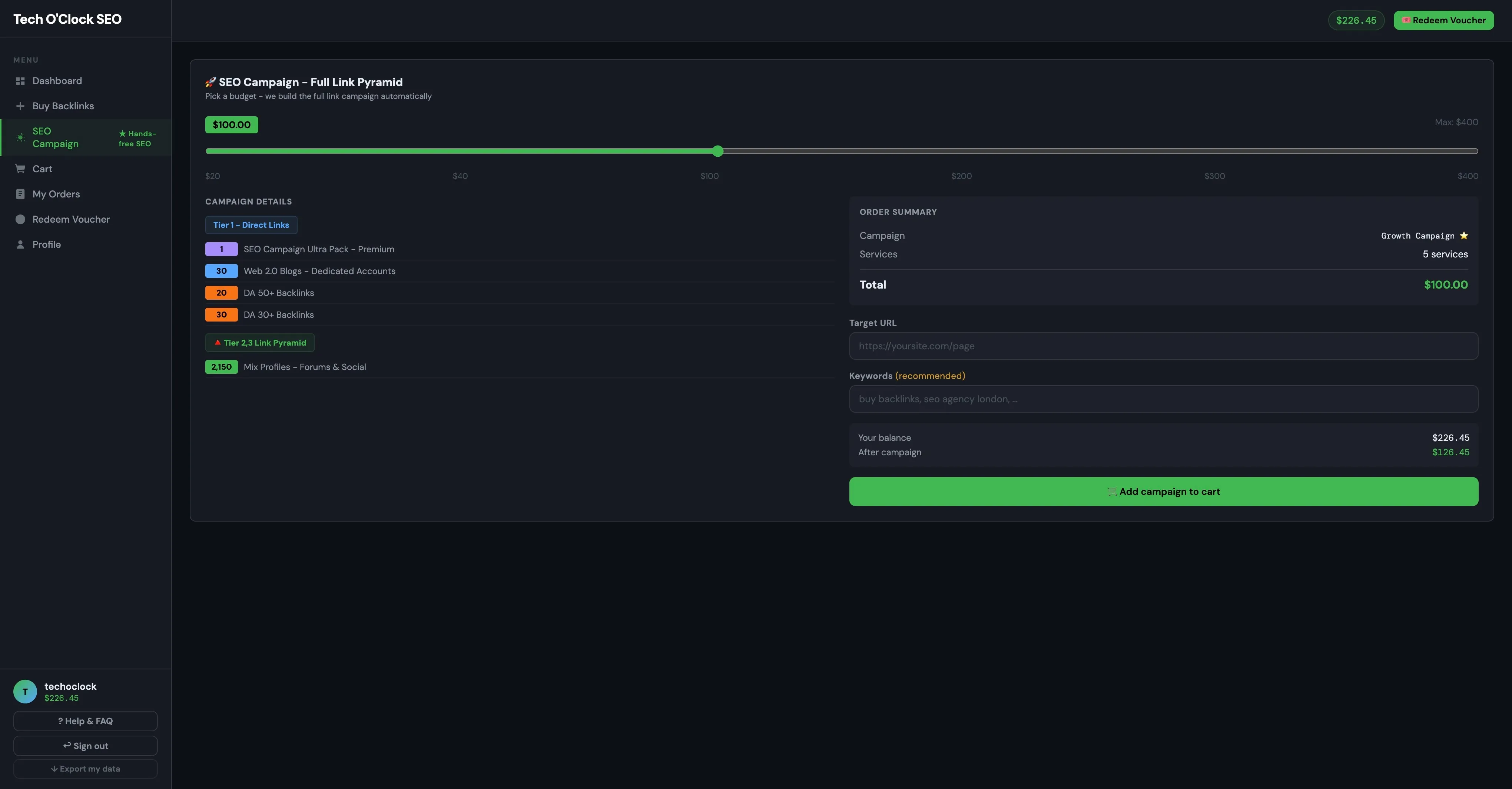Open the Dashboard menu item
Image resolution: width=1512 pixels, height=789 pixels.
coord(86,81)
